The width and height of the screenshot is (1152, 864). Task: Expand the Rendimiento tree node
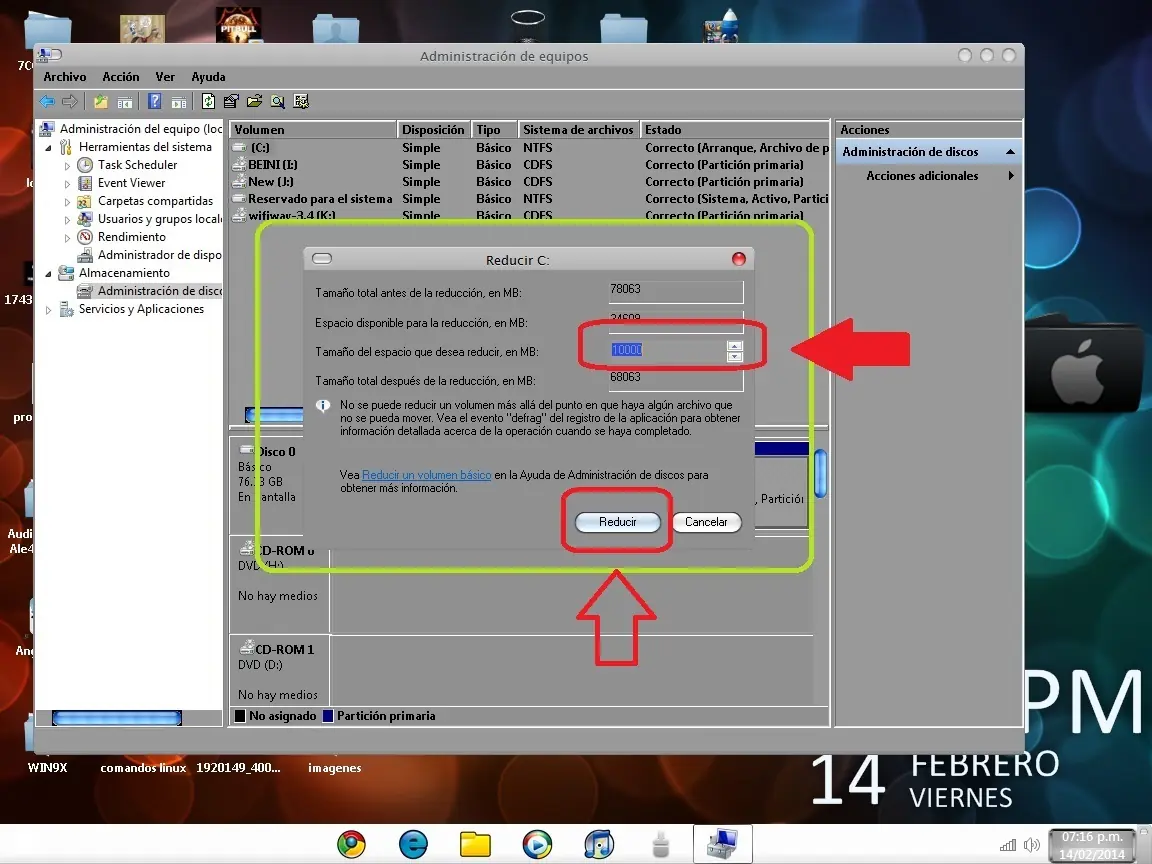pyautogui.click(x=68, y=237)
